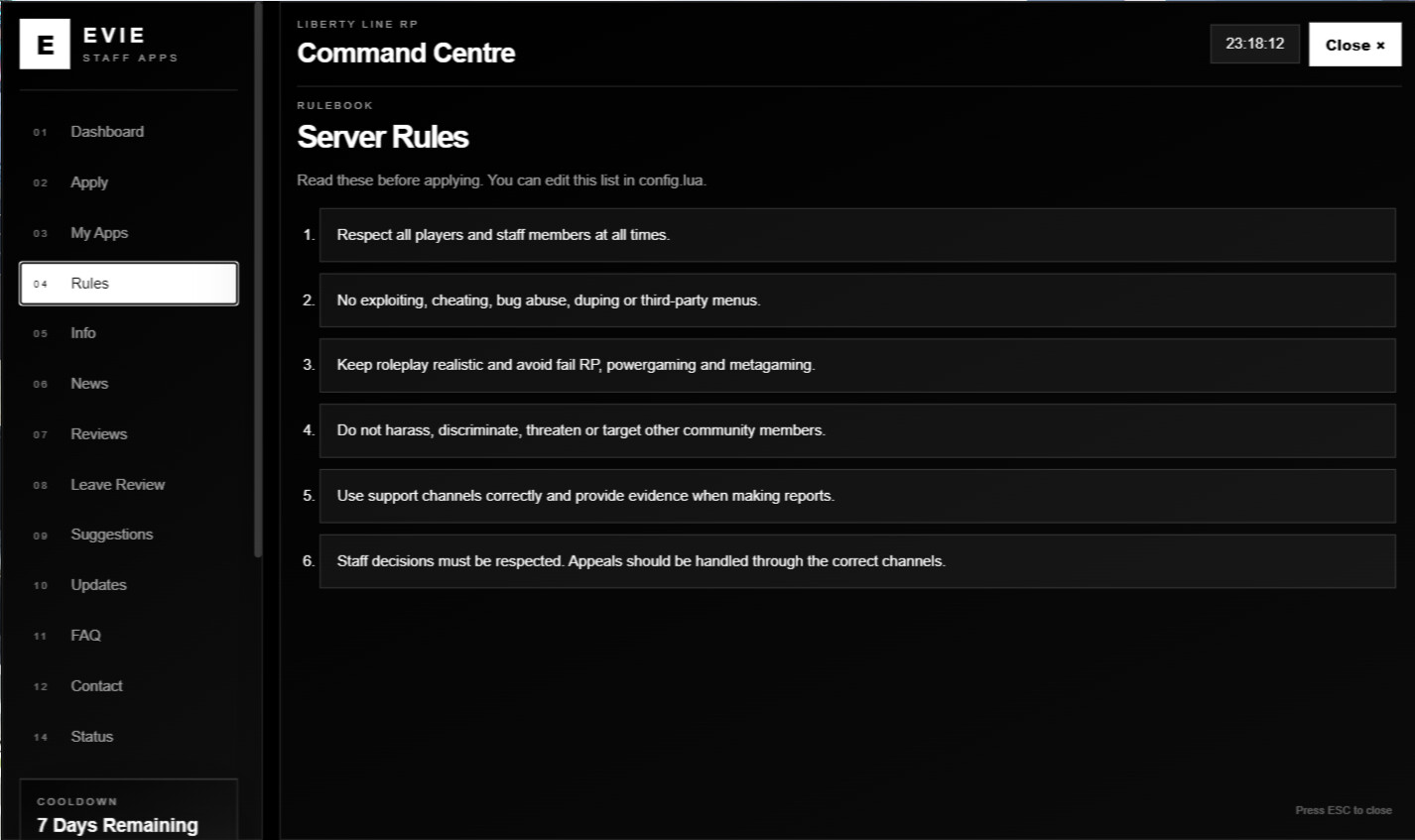Select rule "Staff decisions must be respected"
This screenshot has width=1415, height=840.
[x=857, y=561]
